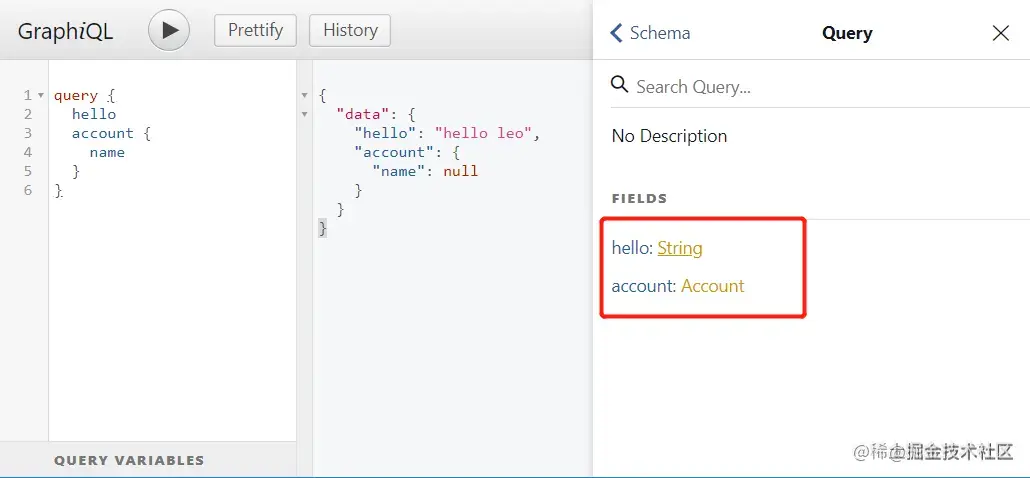Close the documentation explorer with X
The height and width of the screenshot is (478, 1030).
click(x=1000, y=33)
